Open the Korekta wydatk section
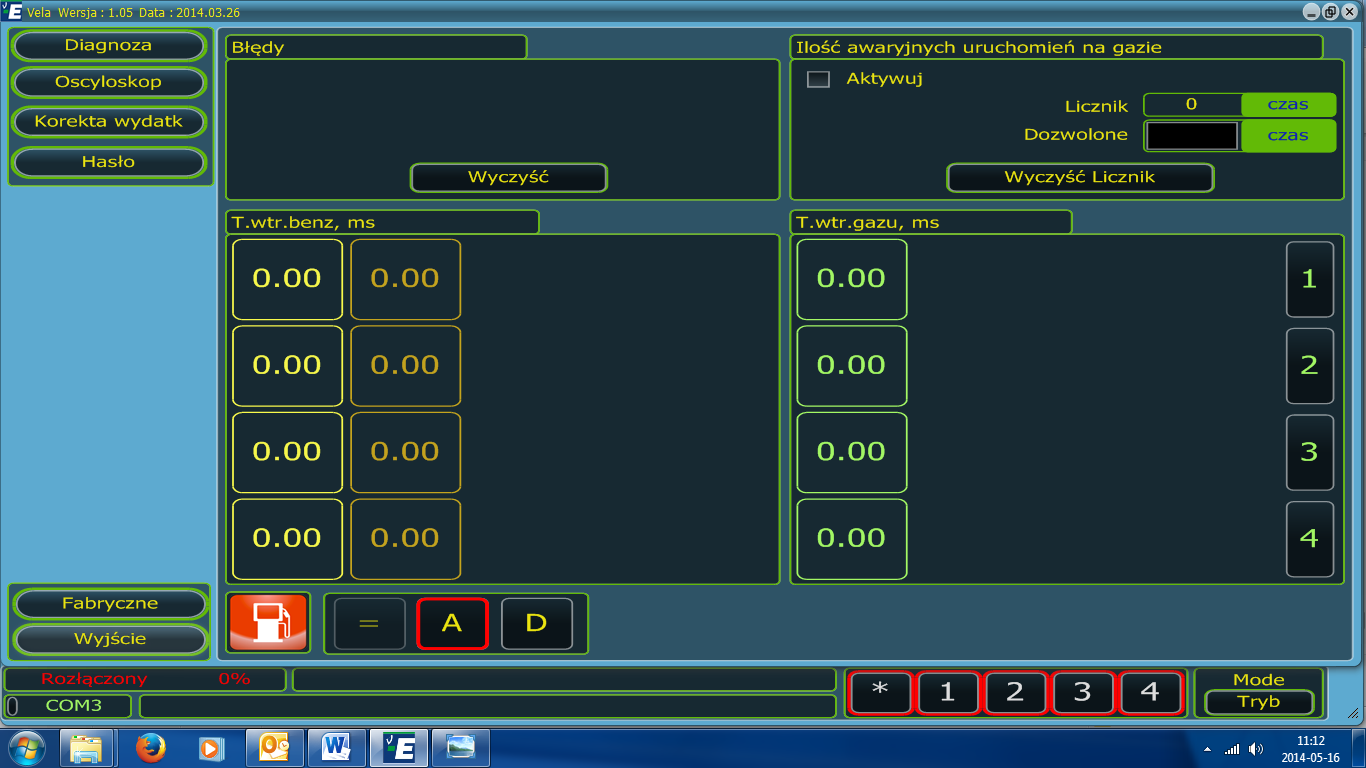 pos(108,121)
